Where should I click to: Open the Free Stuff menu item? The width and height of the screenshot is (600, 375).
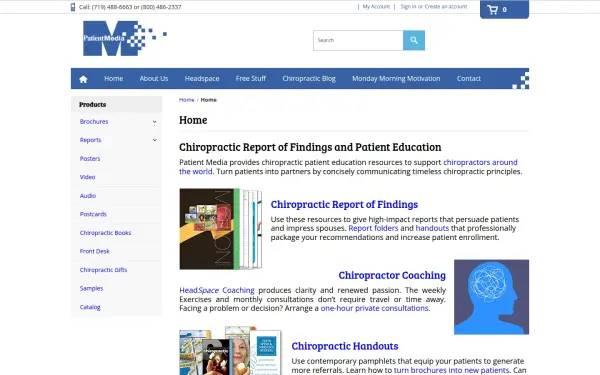(x=251, y=78)
